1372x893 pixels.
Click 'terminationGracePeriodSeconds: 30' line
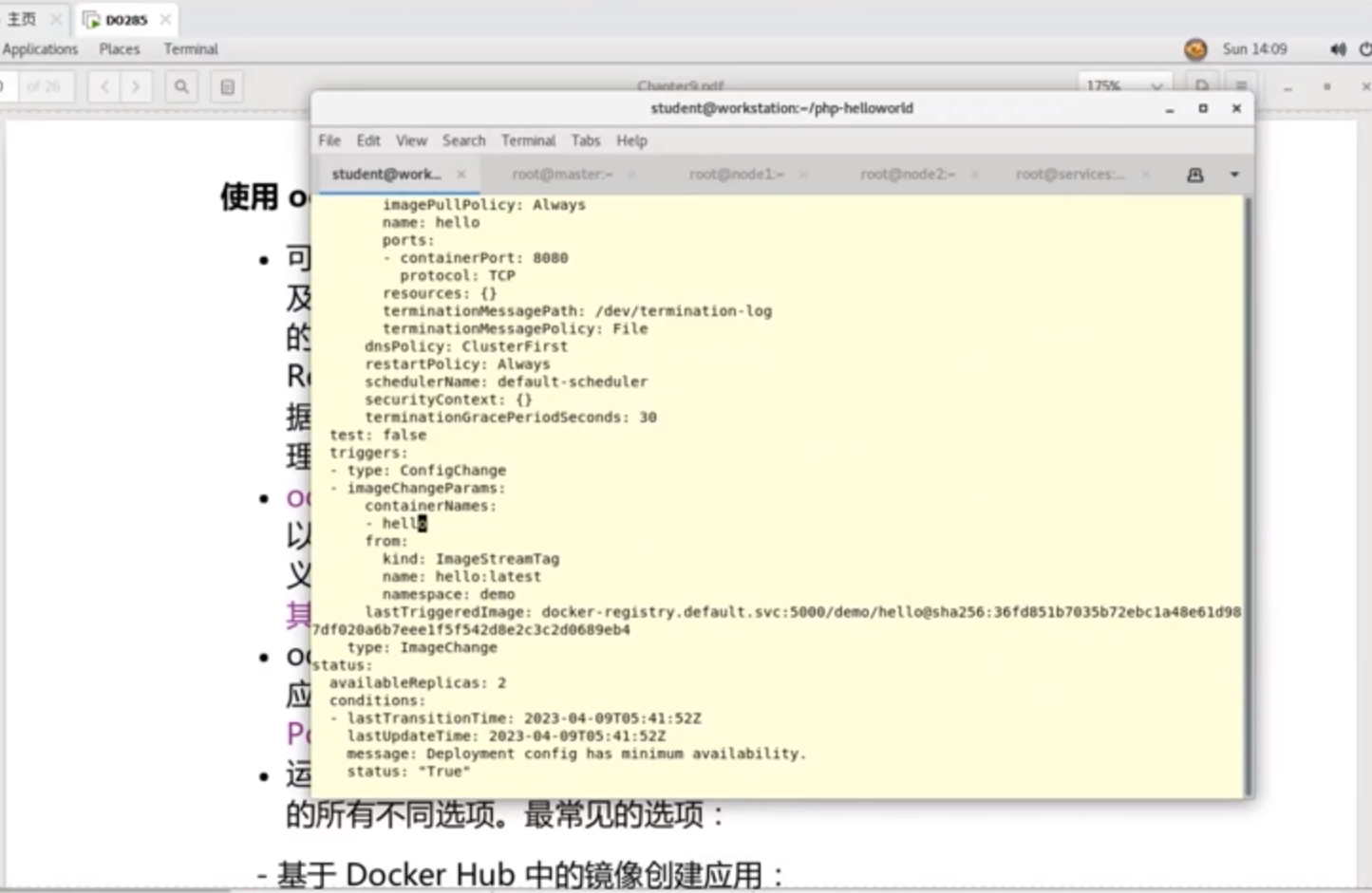tap(511, 418)
